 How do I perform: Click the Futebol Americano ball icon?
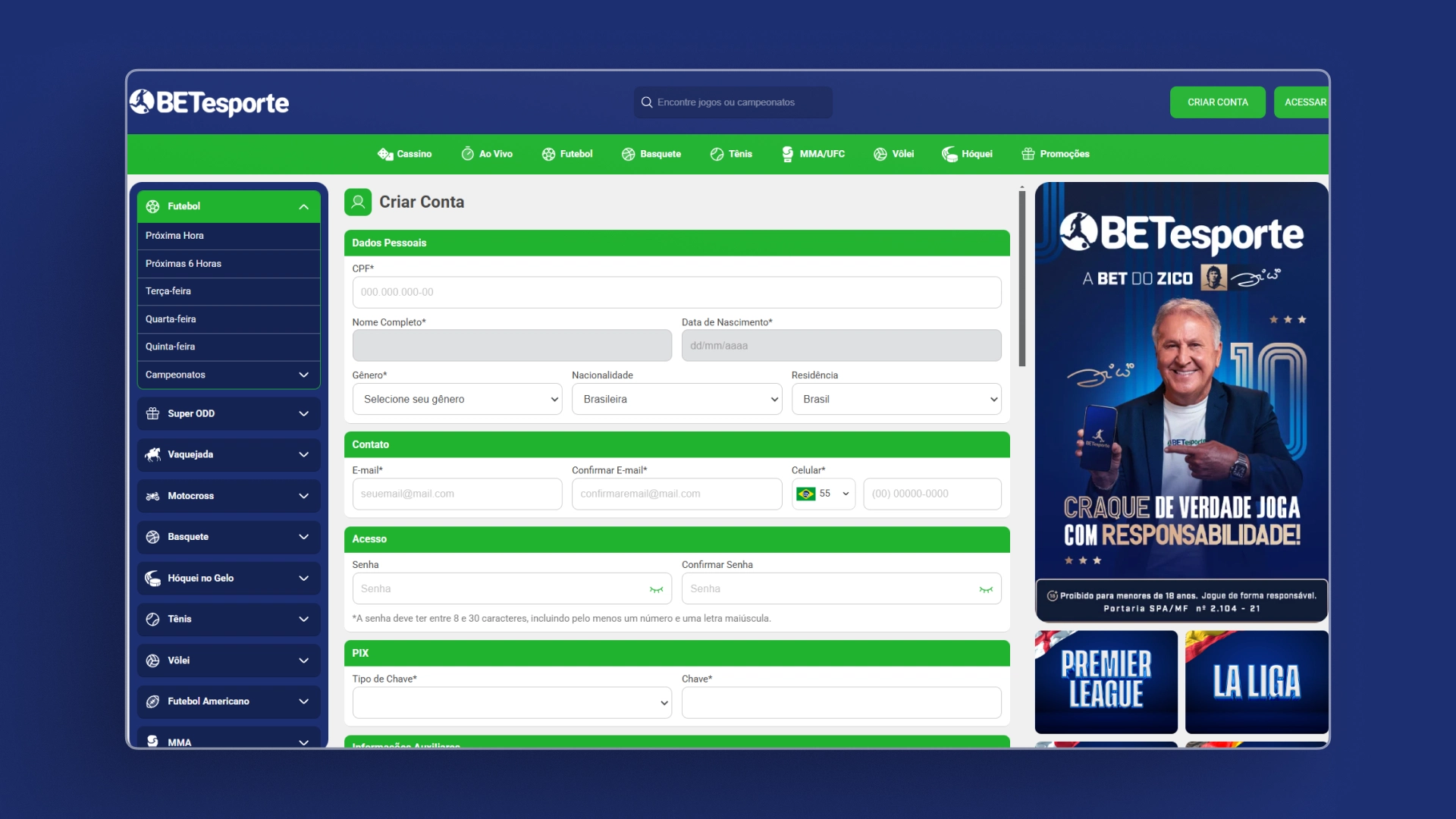click(152, 701)
